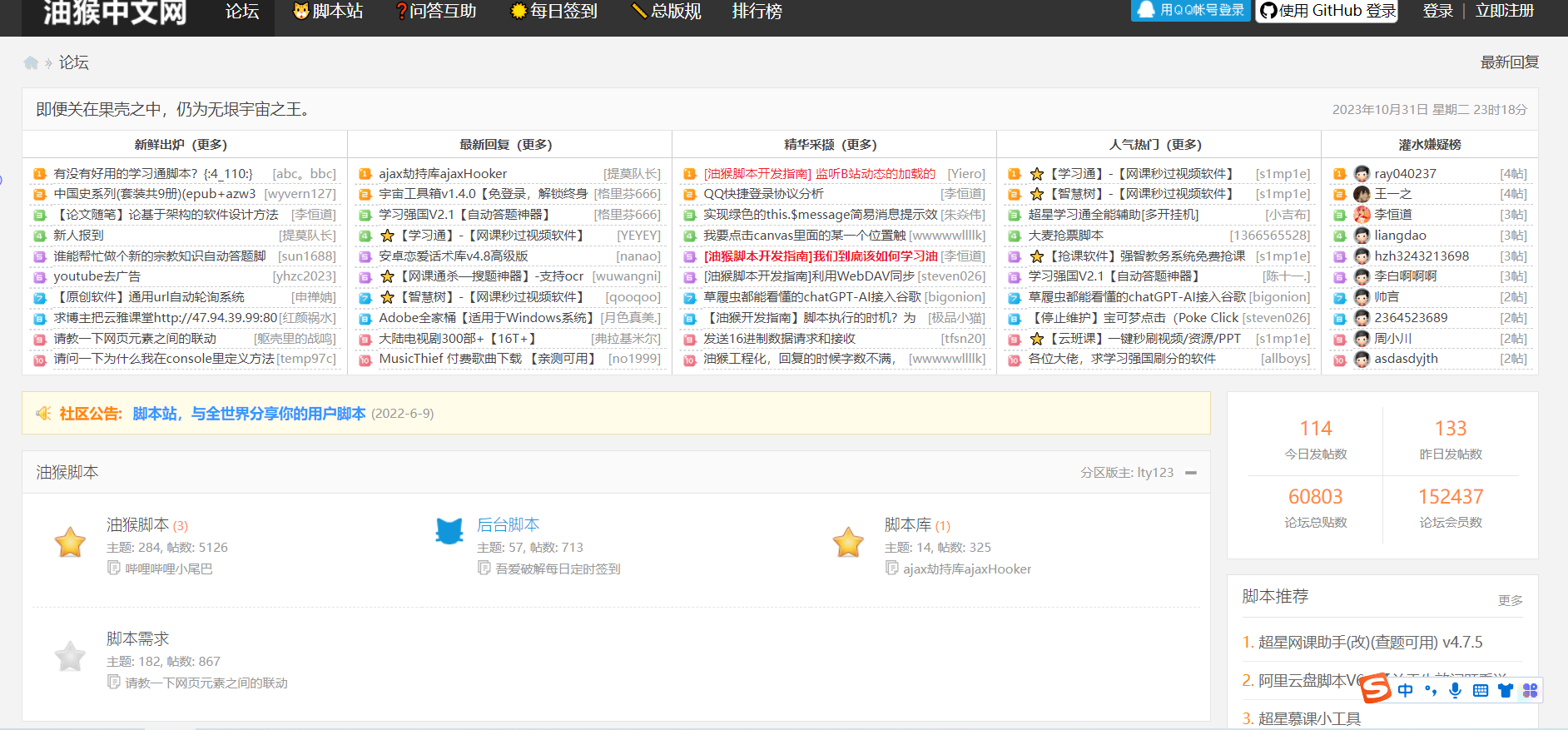Click avatar of user 王一之

tap(1362, 194)
